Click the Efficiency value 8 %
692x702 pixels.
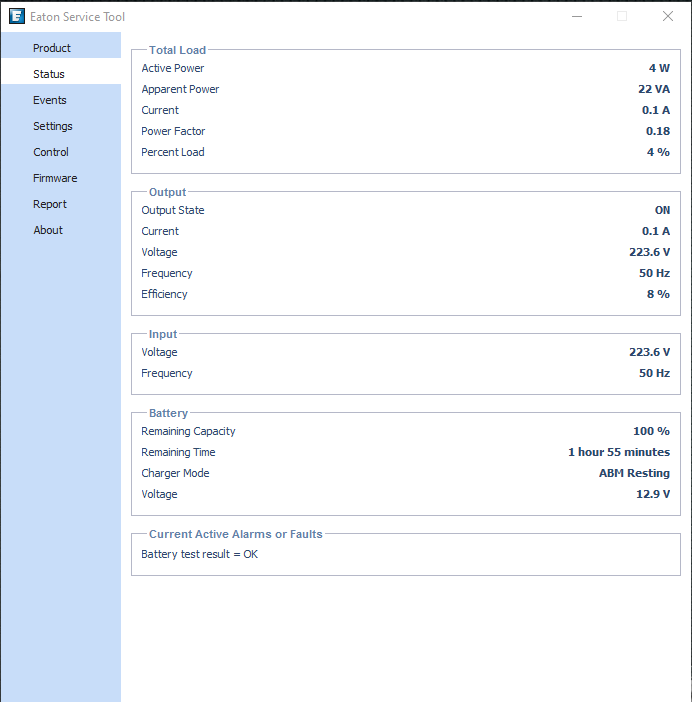[x=658, y=294]
